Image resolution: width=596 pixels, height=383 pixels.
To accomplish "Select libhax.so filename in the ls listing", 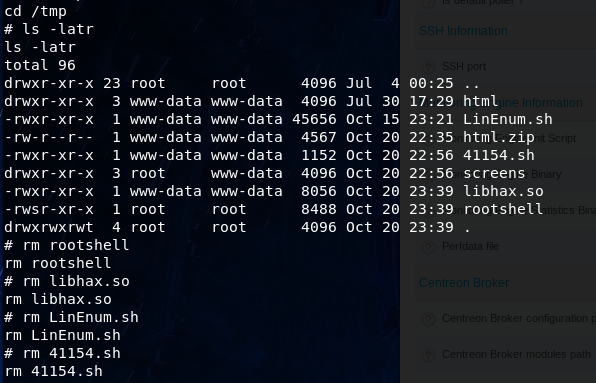I will tap(503, 191).
